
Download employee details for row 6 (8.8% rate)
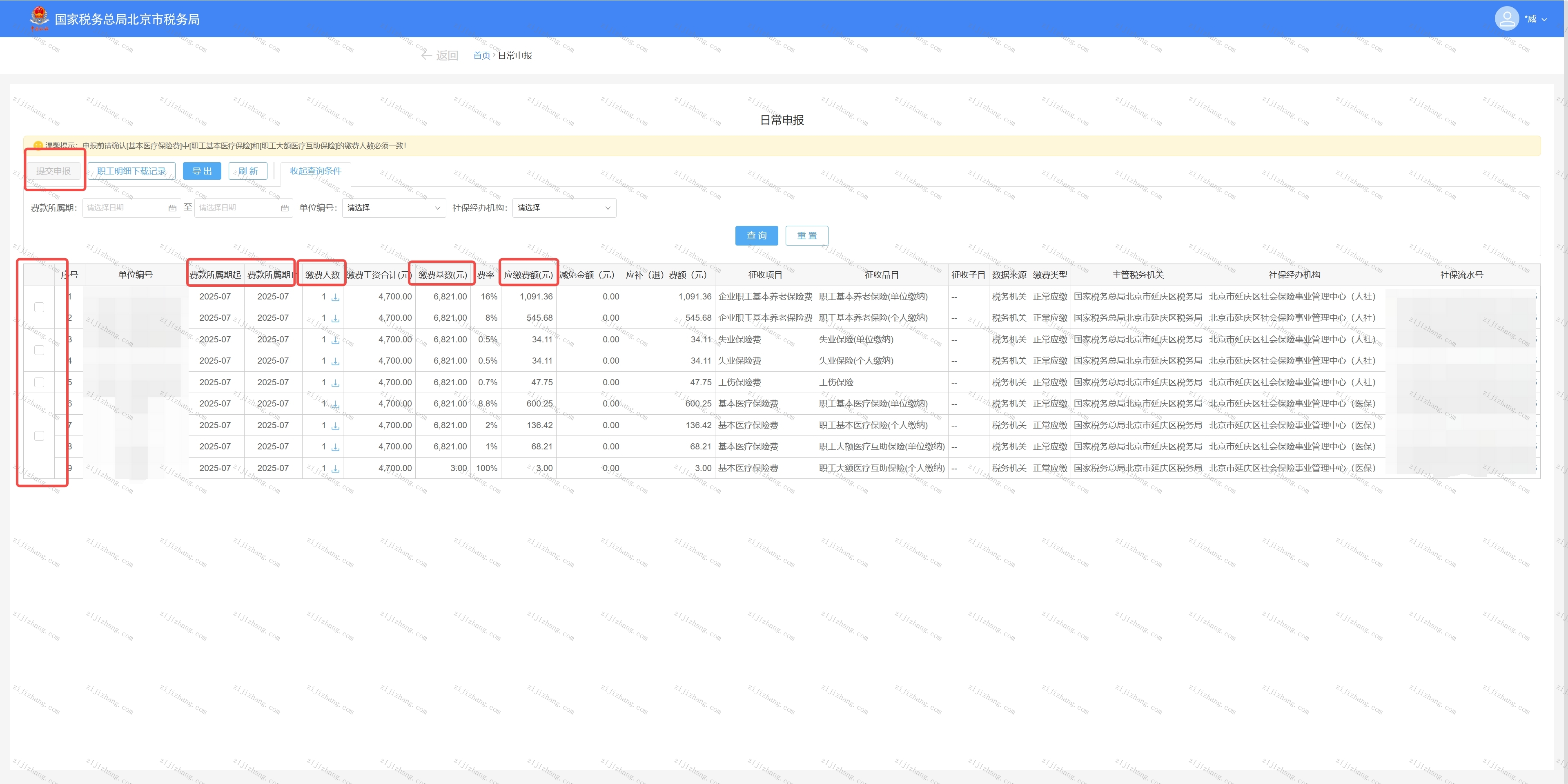tap(335, 404)
